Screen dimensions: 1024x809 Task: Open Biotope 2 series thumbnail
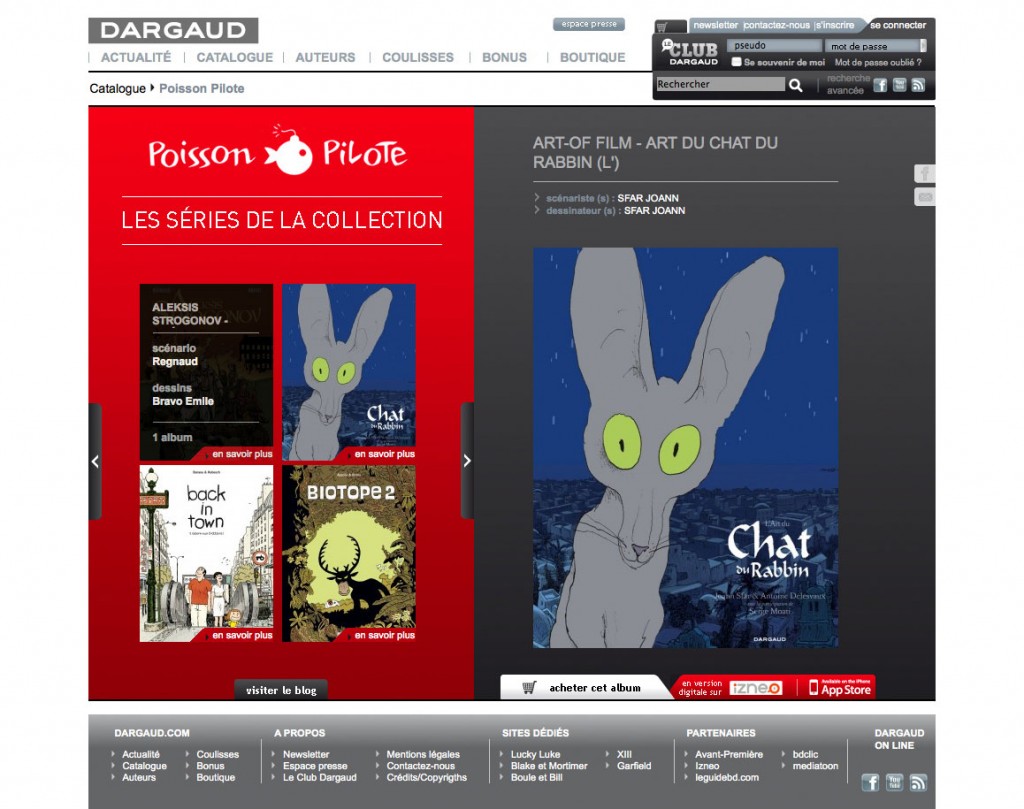click(x=349, y=553)
